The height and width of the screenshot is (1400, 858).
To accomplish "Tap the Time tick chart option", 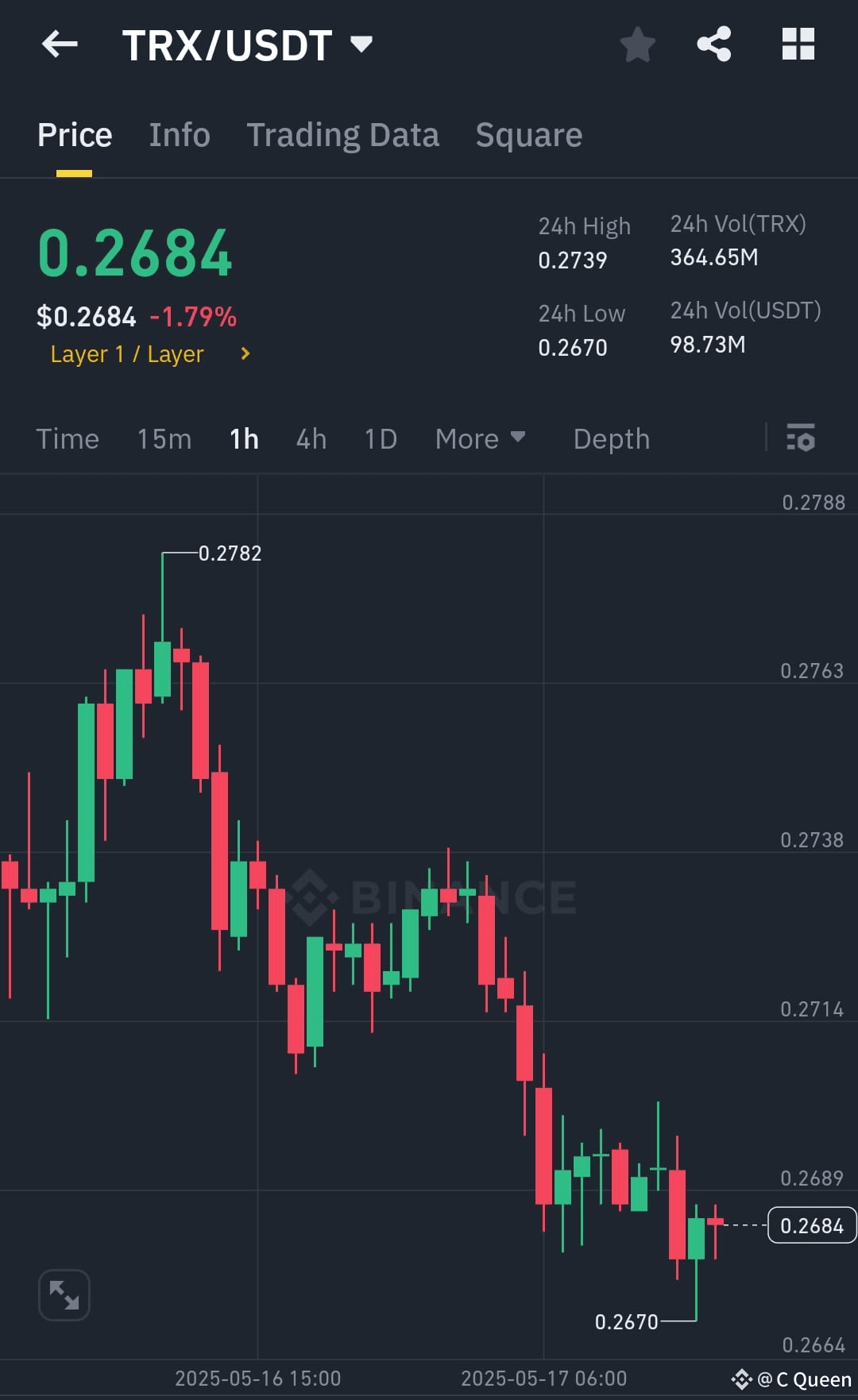I will pos(68,438).
